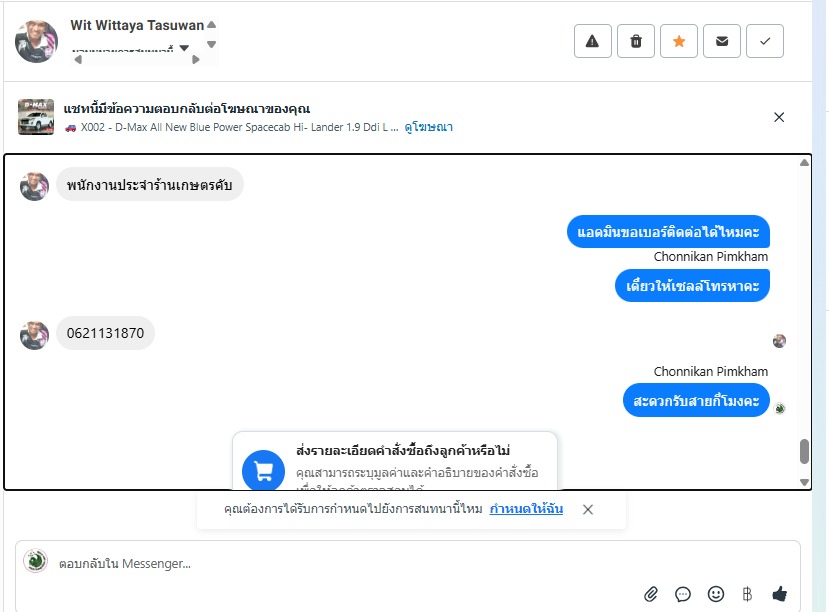Open the ดูโฆษณา link
This screenshot has width=829, height=612.
click(428, 127)
